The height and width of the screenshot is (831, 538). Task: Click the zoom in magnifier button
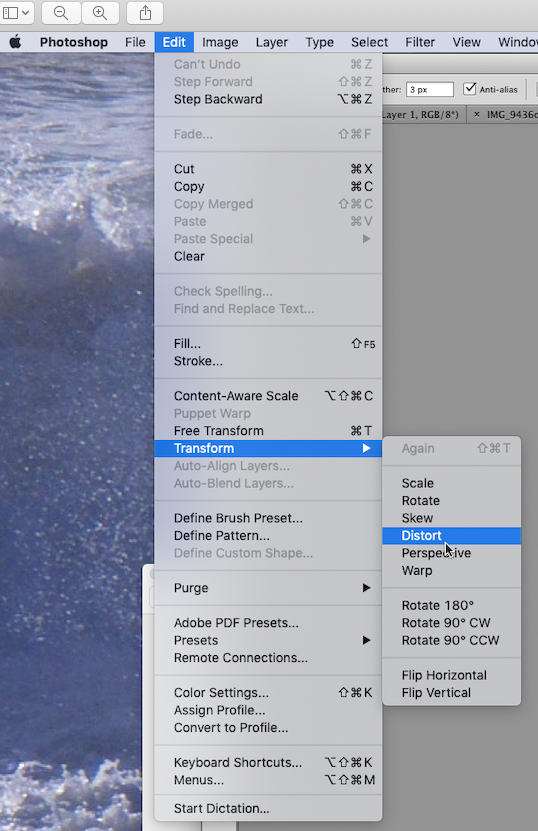point(100,13)
